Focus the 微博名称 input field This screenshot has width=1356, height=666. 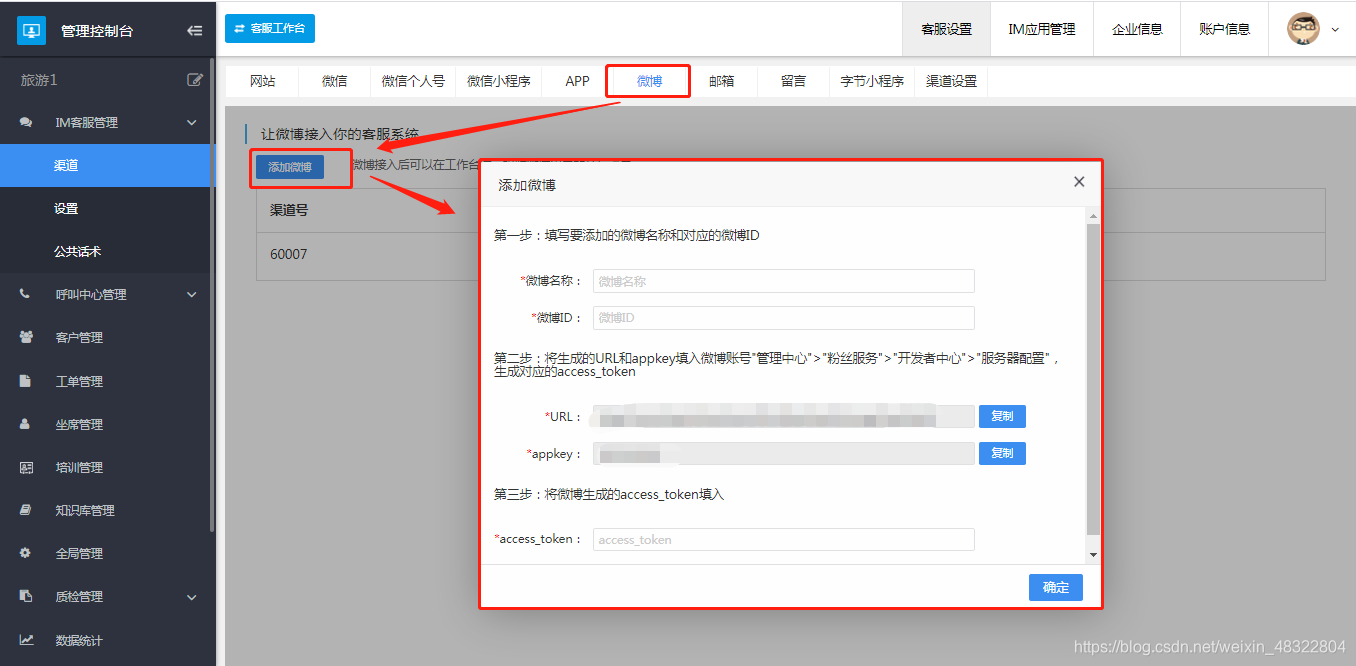tap(783, 281)
